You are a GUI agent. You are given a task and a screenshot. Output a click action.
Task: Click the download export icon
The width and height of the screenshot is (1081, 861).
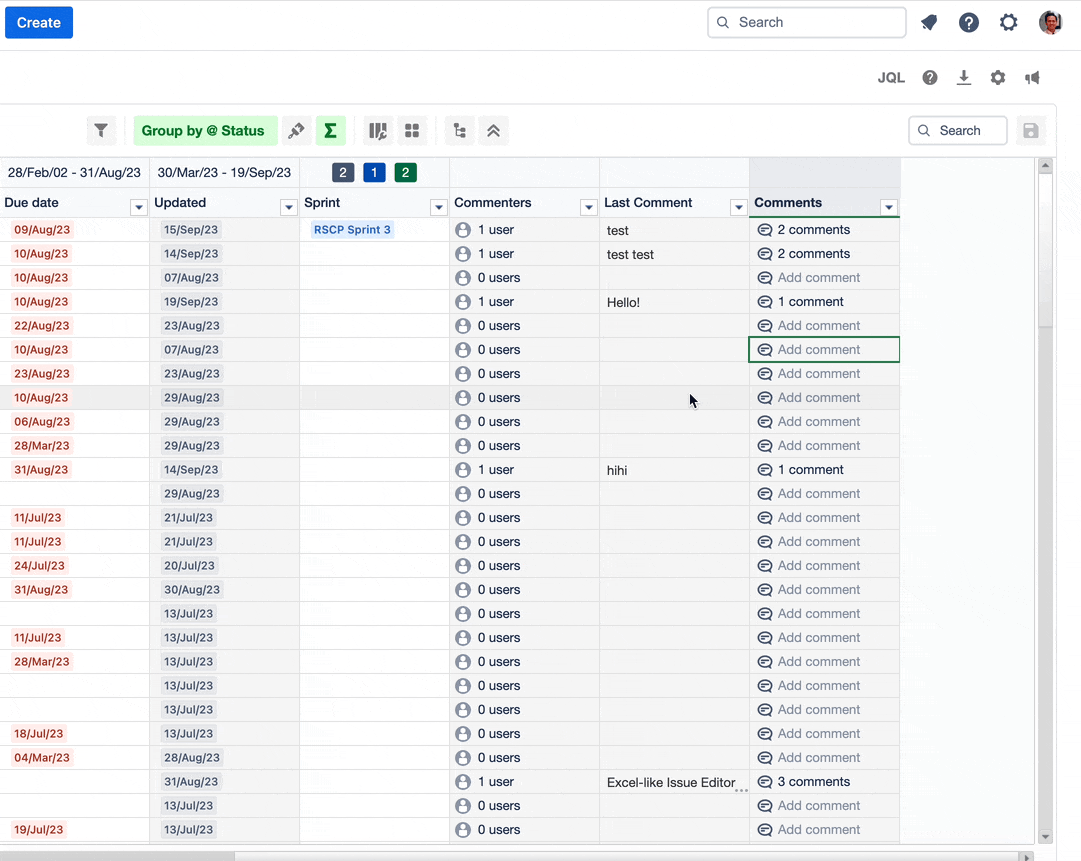pos(964,78)
